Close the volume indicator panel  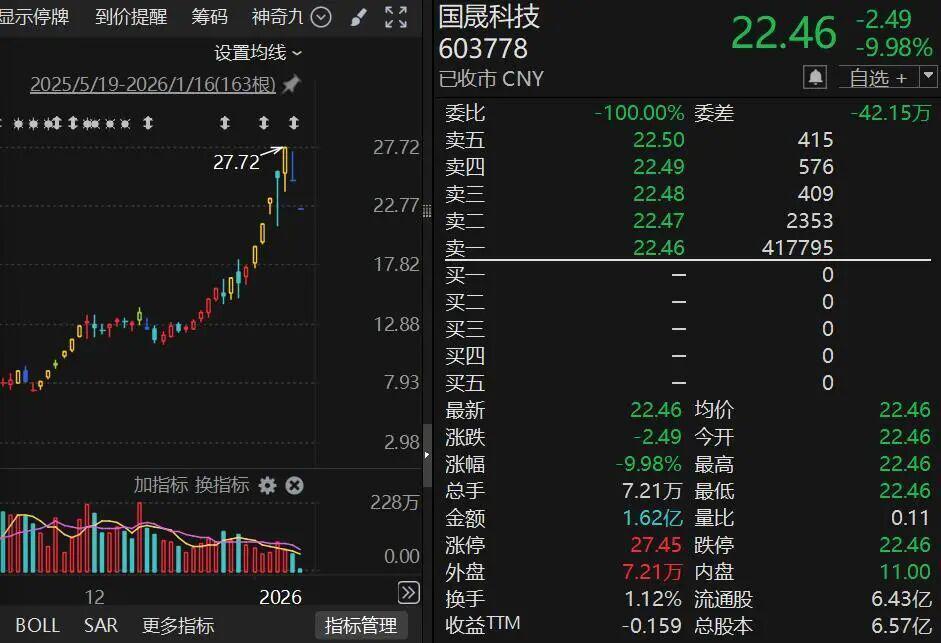pyautogui.click(x=294, y=485)
